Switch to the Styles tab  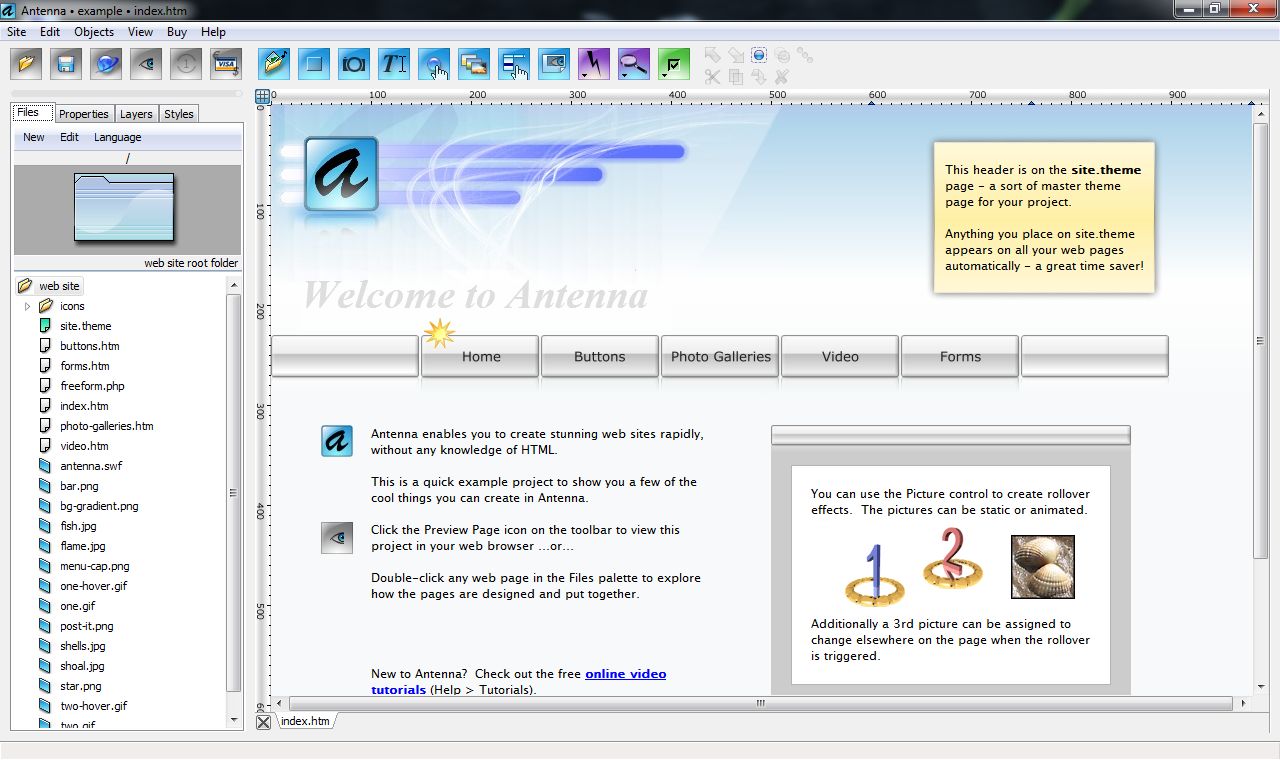tap(179, 114)
